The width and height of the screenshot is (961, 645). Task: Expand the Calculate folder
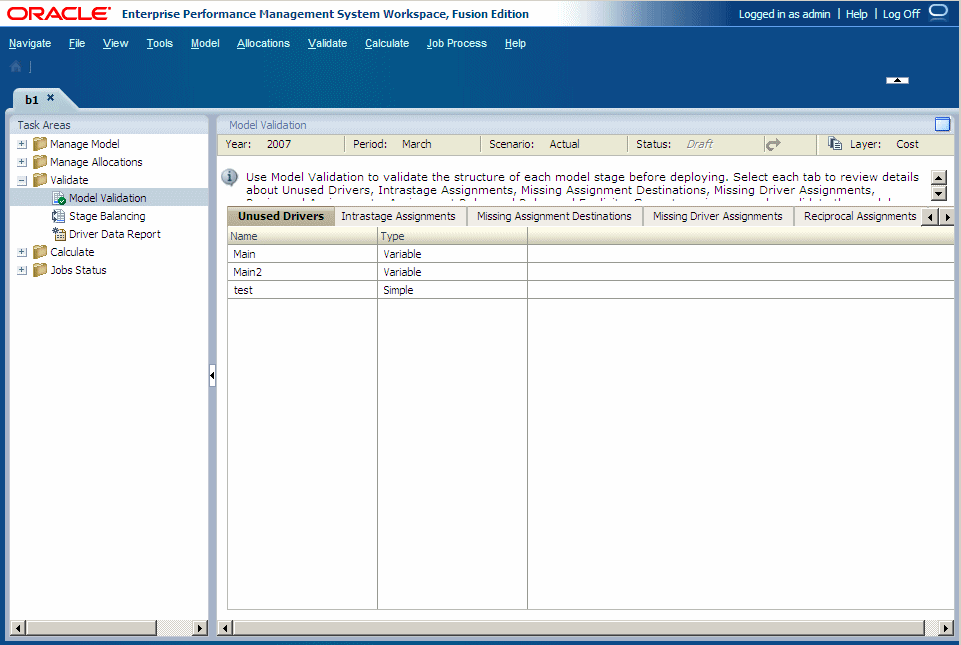(x=22, y=252)
